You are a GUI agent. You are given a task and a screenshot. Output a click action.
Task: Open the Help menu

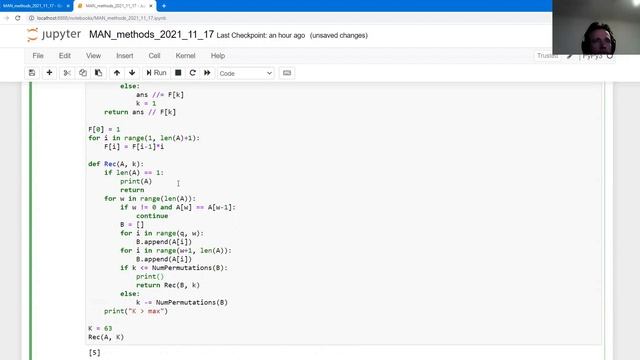[x=218, y=56]
